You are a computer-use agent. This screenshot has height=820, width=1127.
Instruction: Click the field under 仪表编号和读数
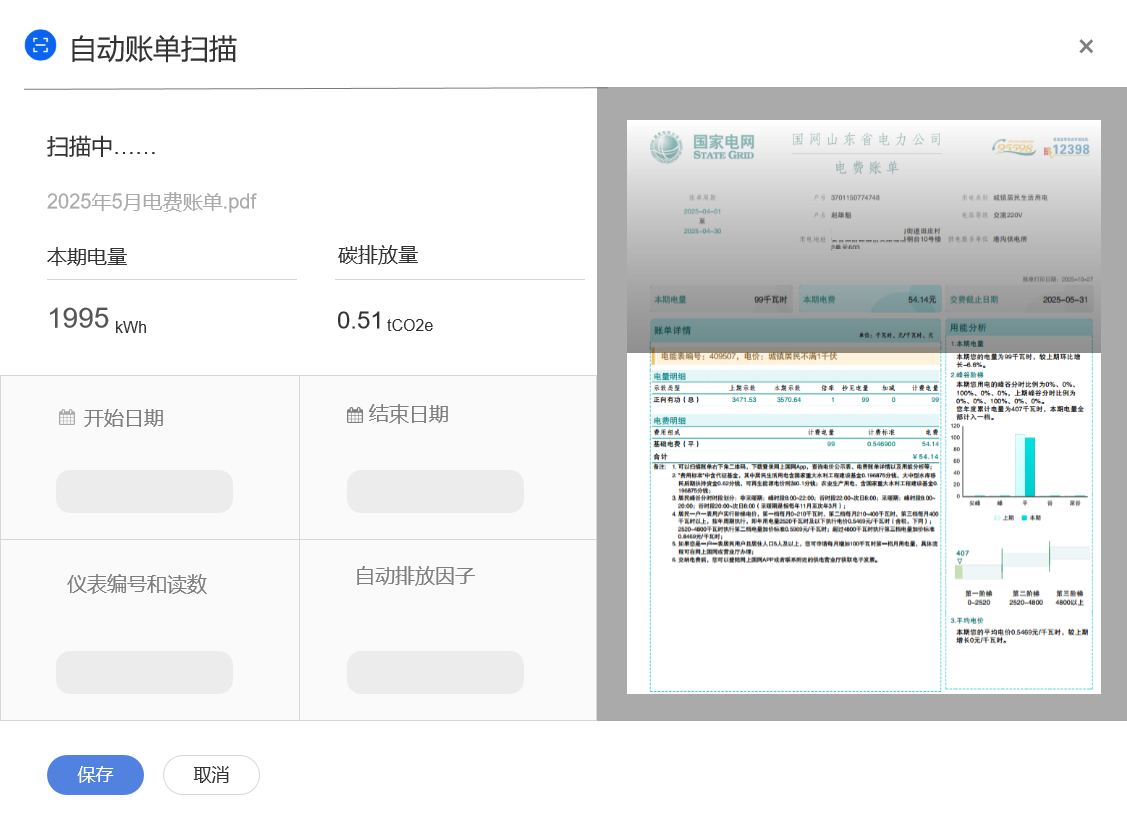pyautogui.click(x=144, y=672)
